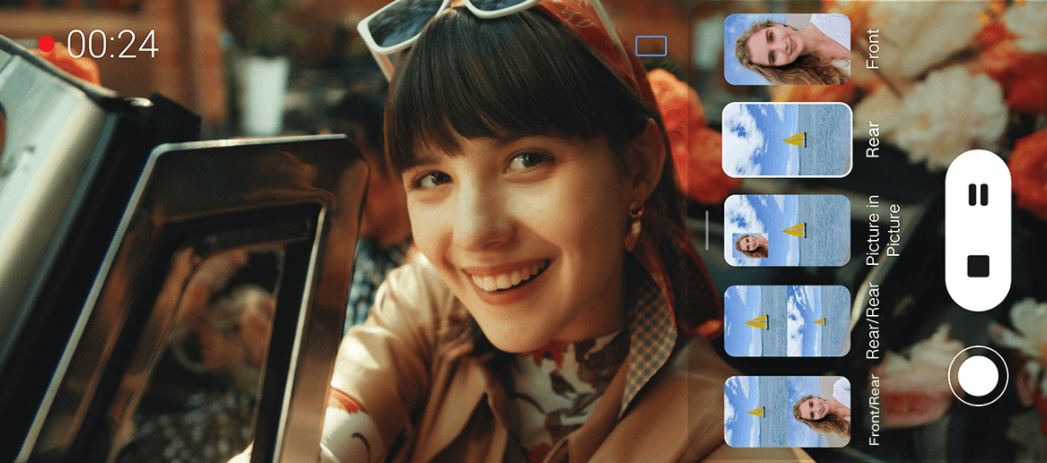Collapse the view mode panel using its handle
The image size is (1047, 463).
[x=707, y=230]
